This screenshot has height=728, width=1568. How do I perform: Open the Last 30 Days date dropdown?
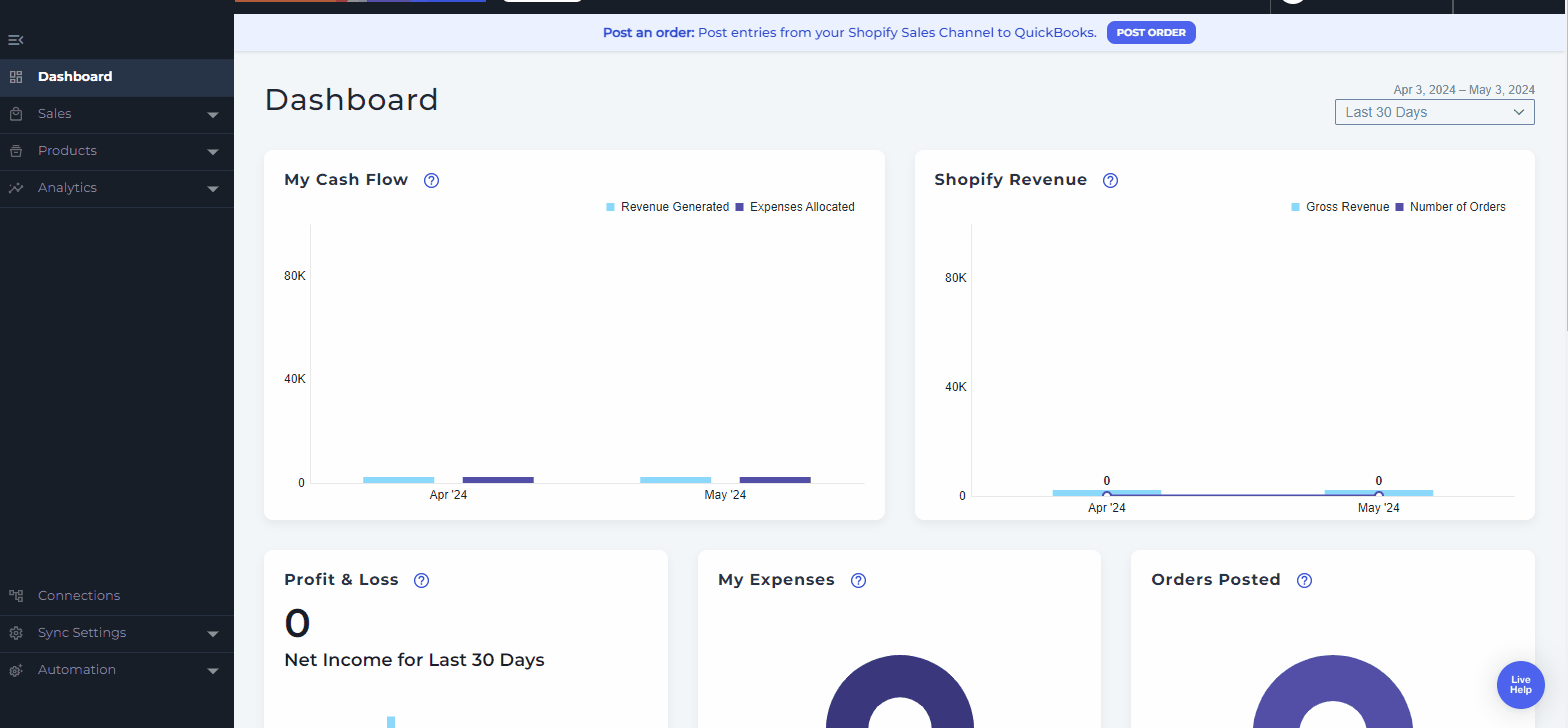click(x=1434, y=112)
